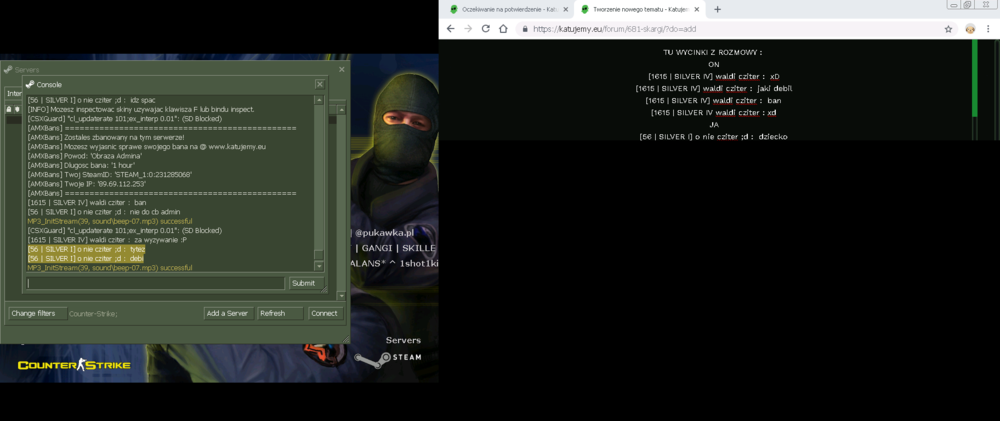Click the console scrollbar down arrow

coord(320,265)
